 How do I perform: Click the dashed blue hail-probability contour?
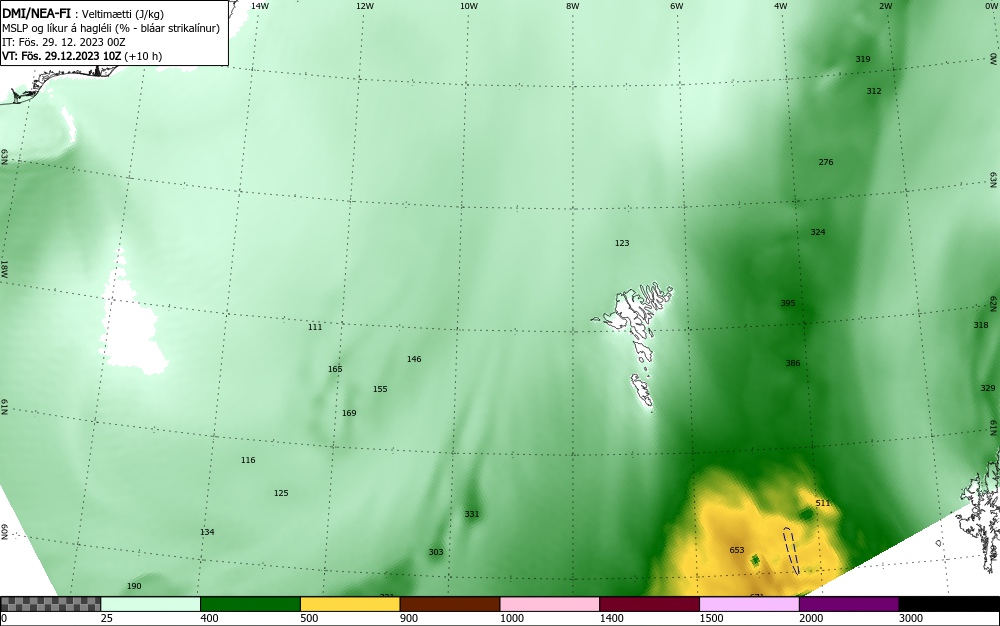[x=791, y=551]
